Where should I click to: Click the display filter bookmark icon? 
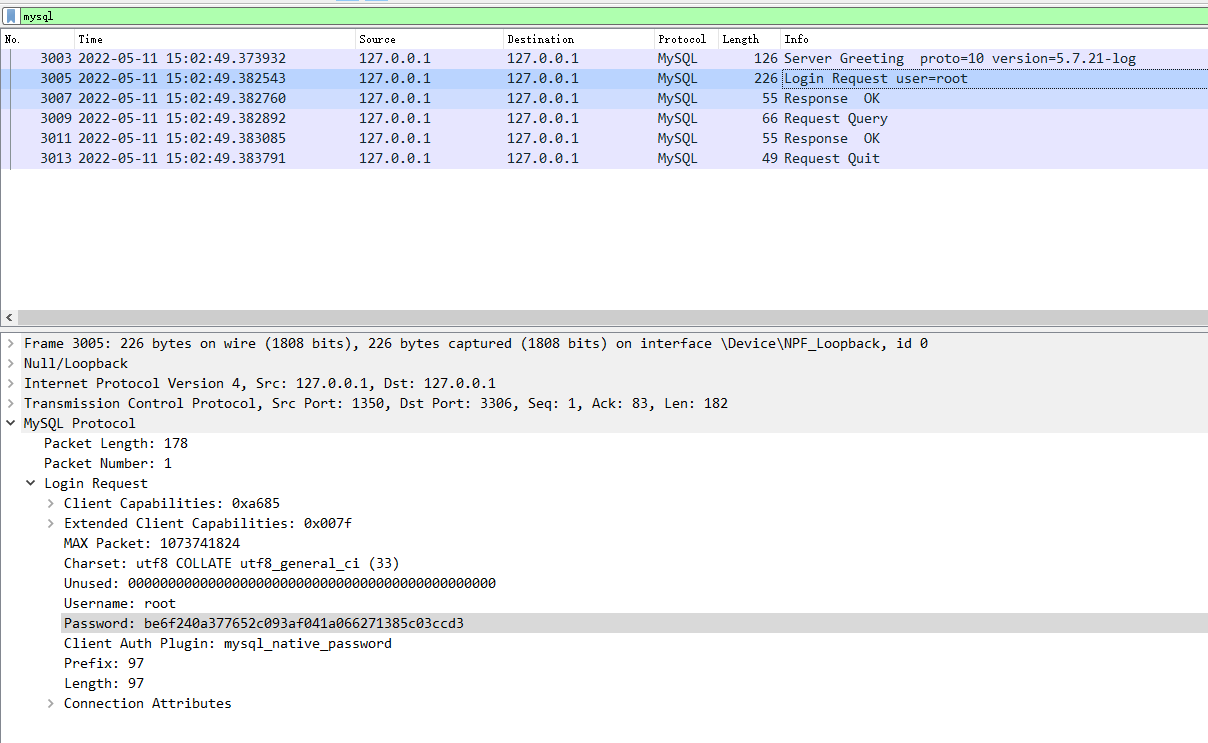coord(11,17)
